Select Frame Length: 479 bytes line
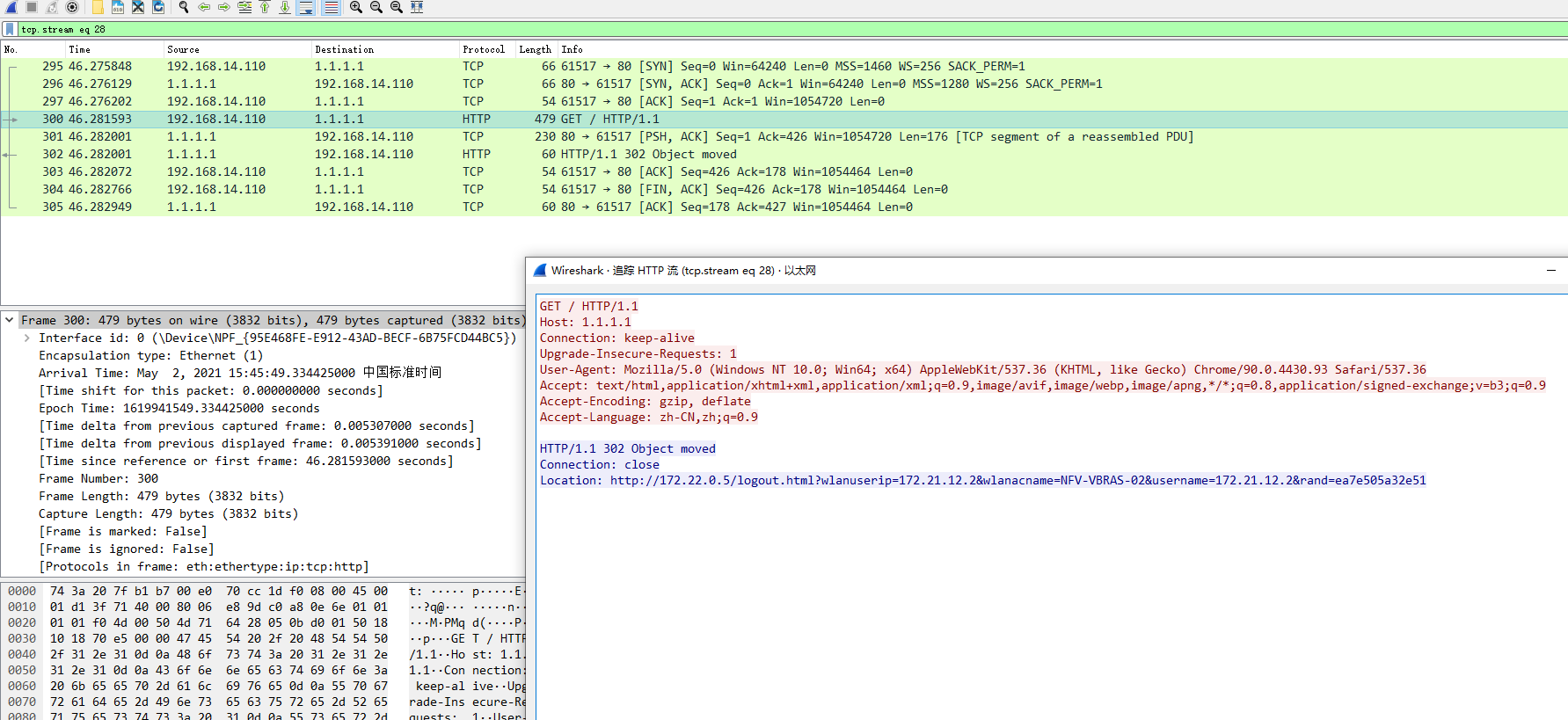This screenshot has width=1568, height=720. pos(161,496)
